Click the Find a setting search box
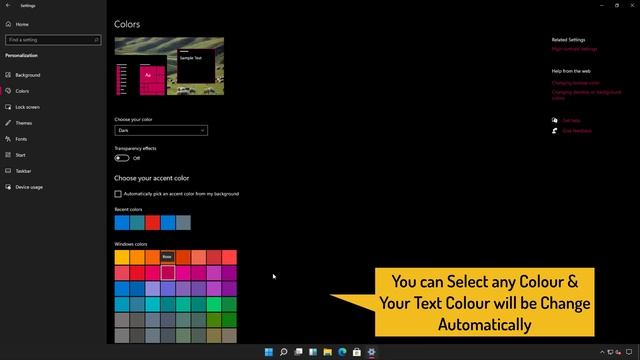The height and width of the screenshot is (360, 640). click(53, 40)
